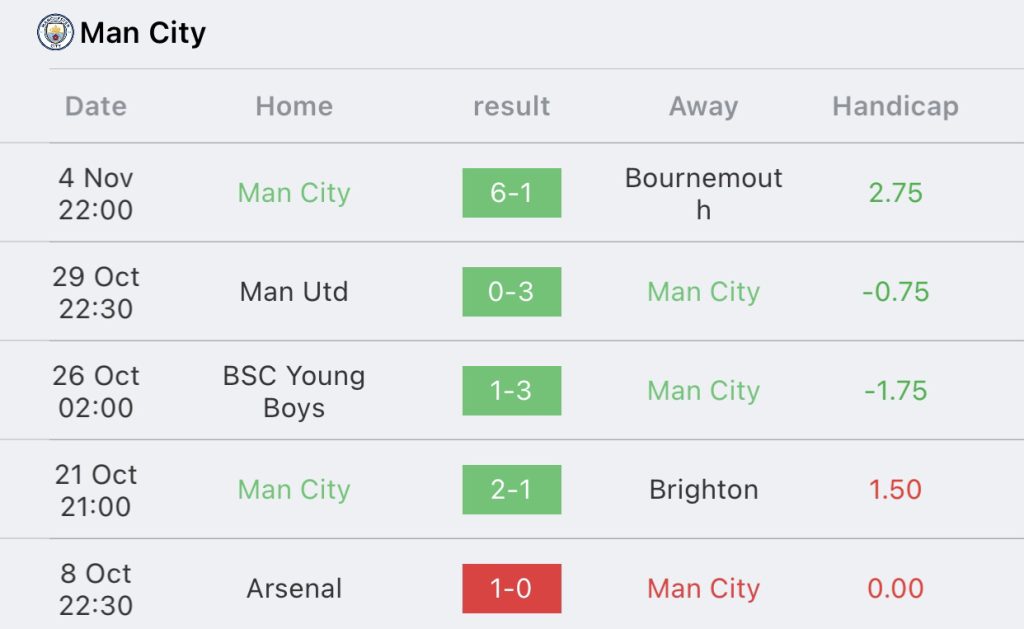Select the Home column header

294,106
